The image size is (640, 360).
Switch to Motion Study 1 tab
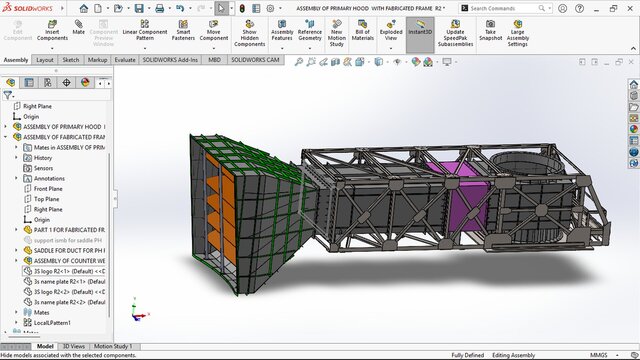(x=113, y=346)
